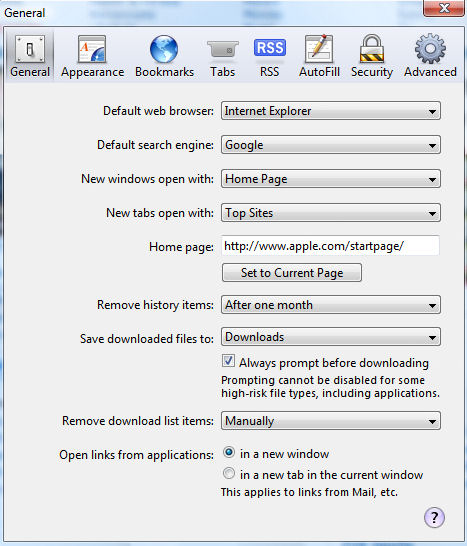Open the Save downloaded files to dropdown
Viewport: 467px width, 546px height.
point(331,337)
